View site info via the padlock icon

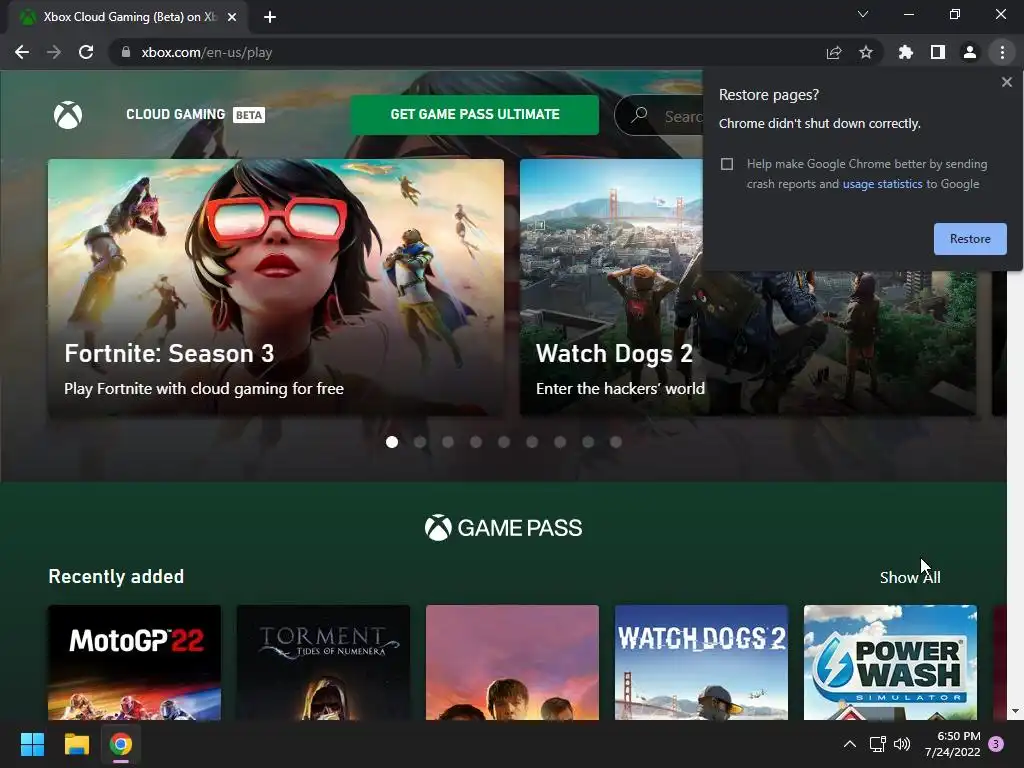126,52
